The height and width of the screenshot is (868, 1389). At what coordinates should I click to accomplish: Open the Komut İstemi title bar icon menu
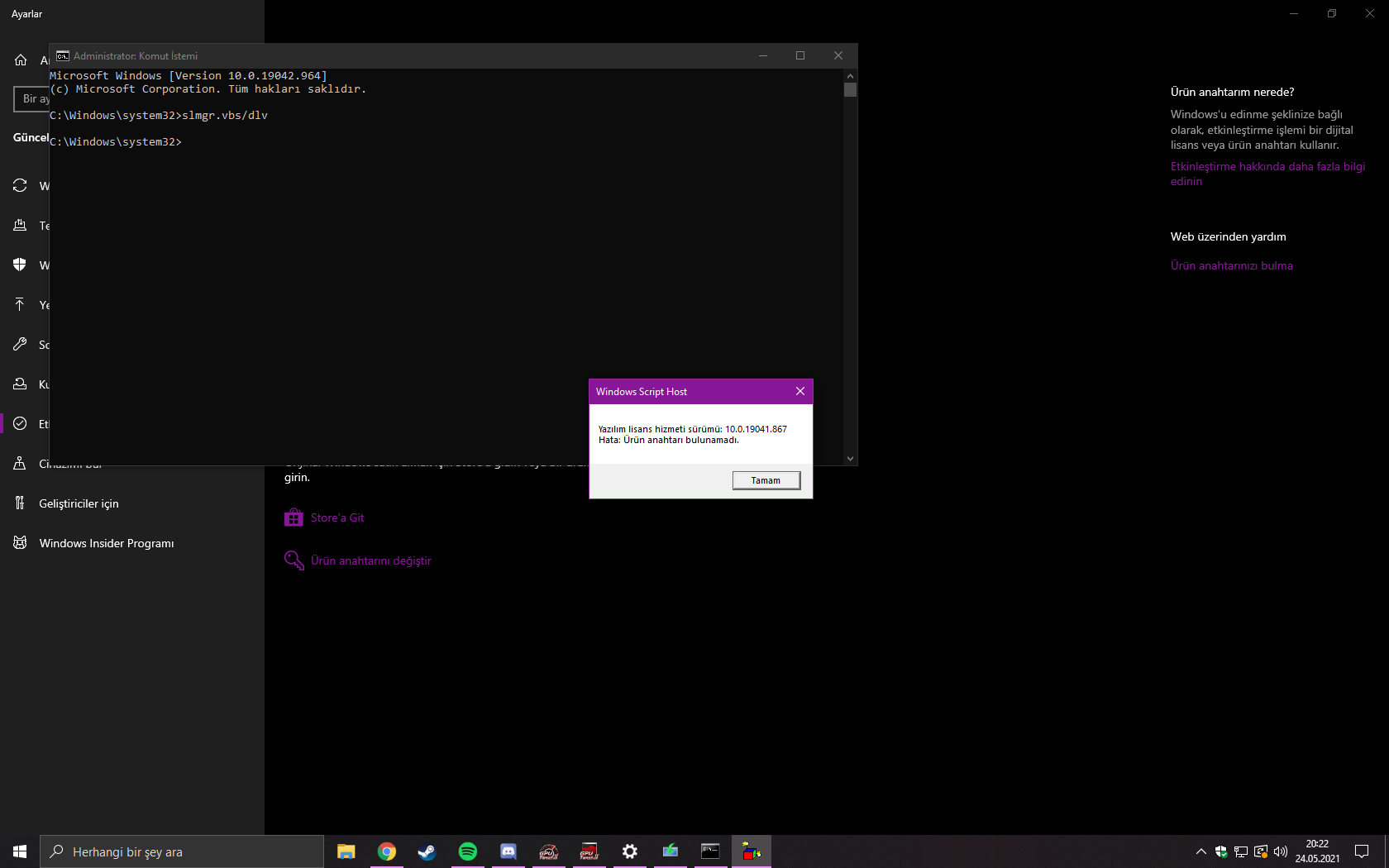coord(63,56)
